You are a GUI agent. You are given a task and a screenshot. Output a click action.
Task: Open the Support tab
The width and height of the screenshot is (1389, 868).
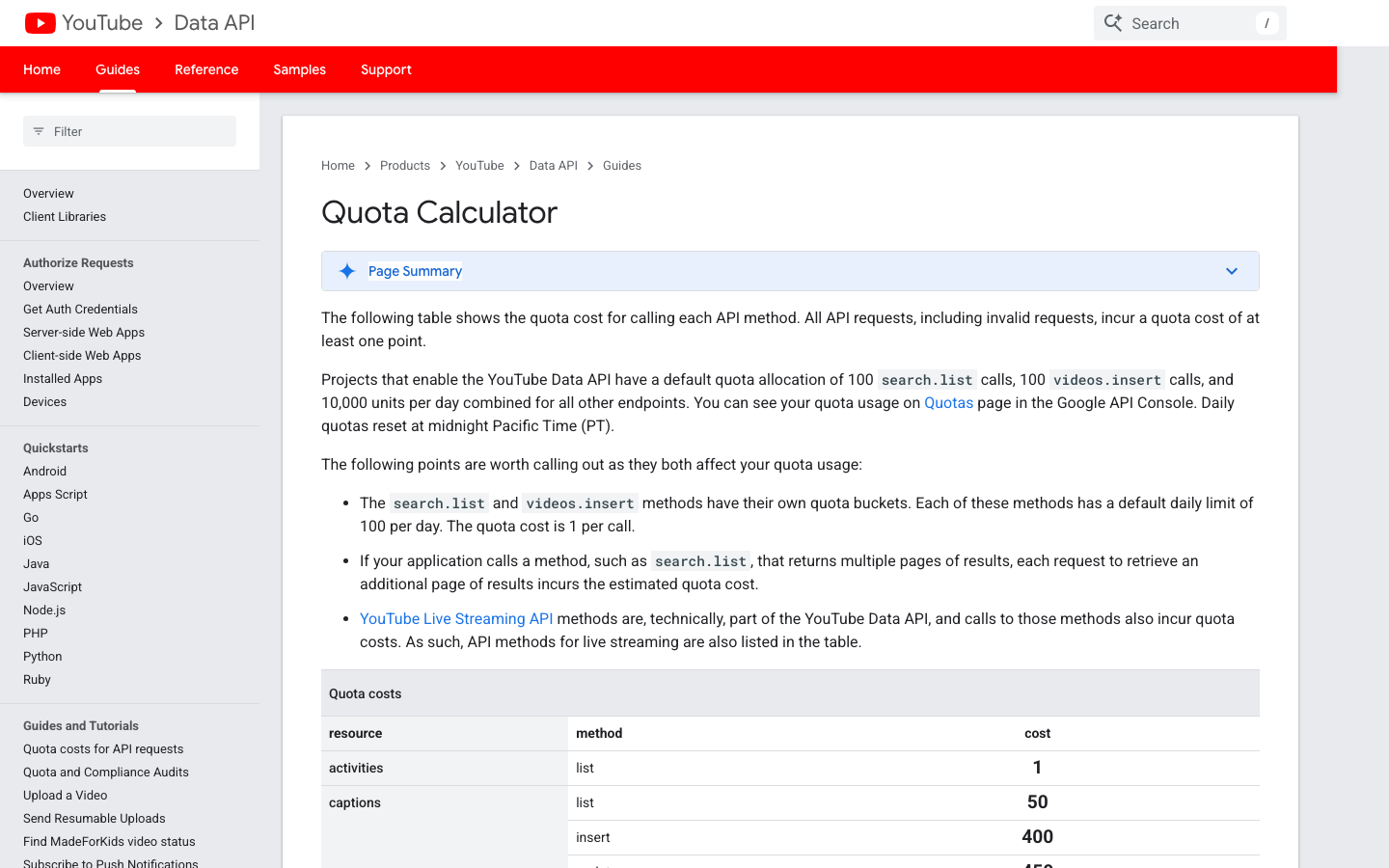386,69
